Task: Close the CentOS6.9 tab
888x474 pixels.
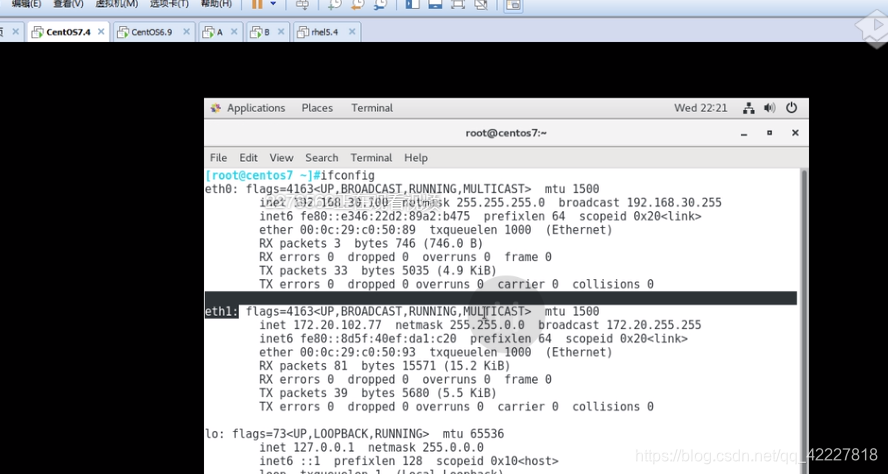Action: pos(185,32)
